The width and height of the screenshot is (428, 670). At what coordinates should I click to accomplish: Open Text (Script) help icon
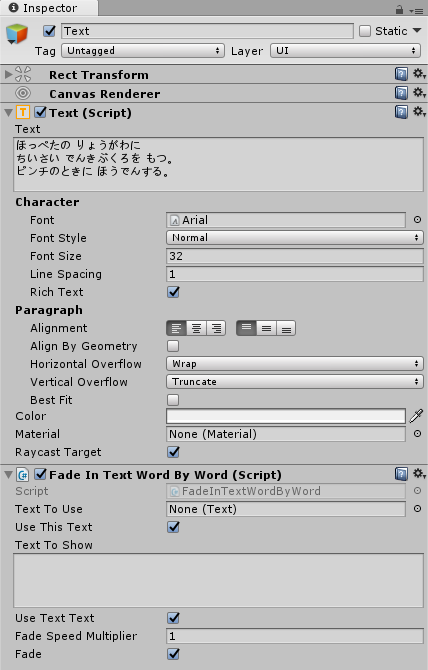click(x=401, y=112)
